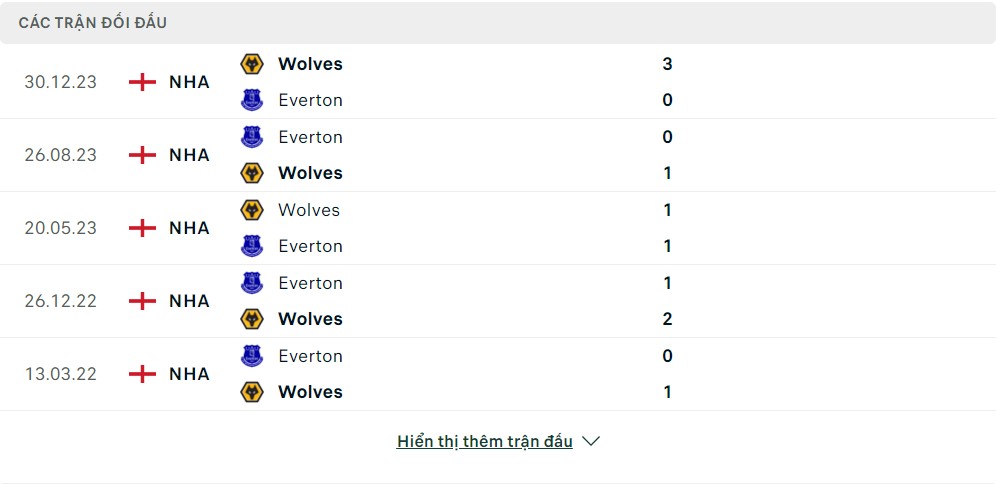Click England flag beside 20.05.23 date
The image size is (997, 484).
pyautogui.click(x=143, y=228)
